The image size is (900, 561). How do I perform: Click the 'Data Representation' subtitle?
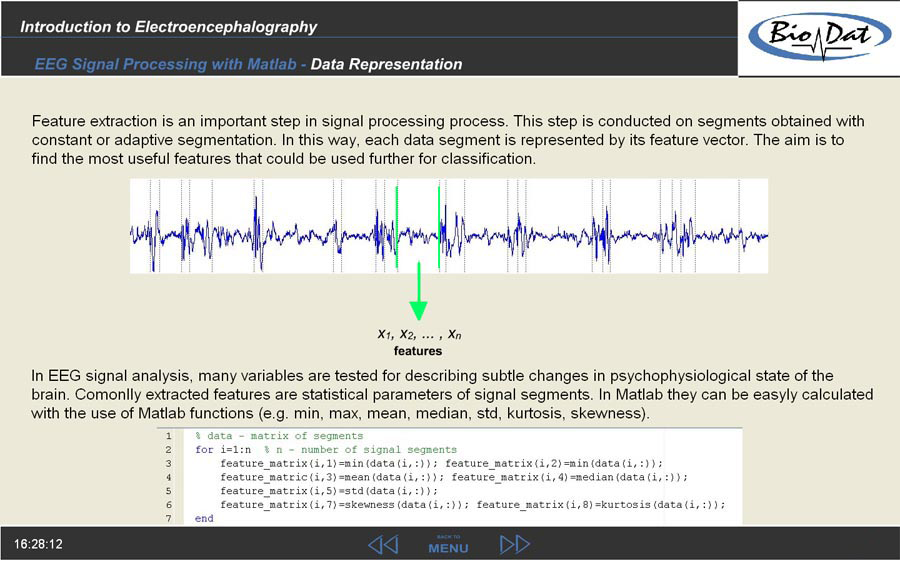(x=386, y=64)
